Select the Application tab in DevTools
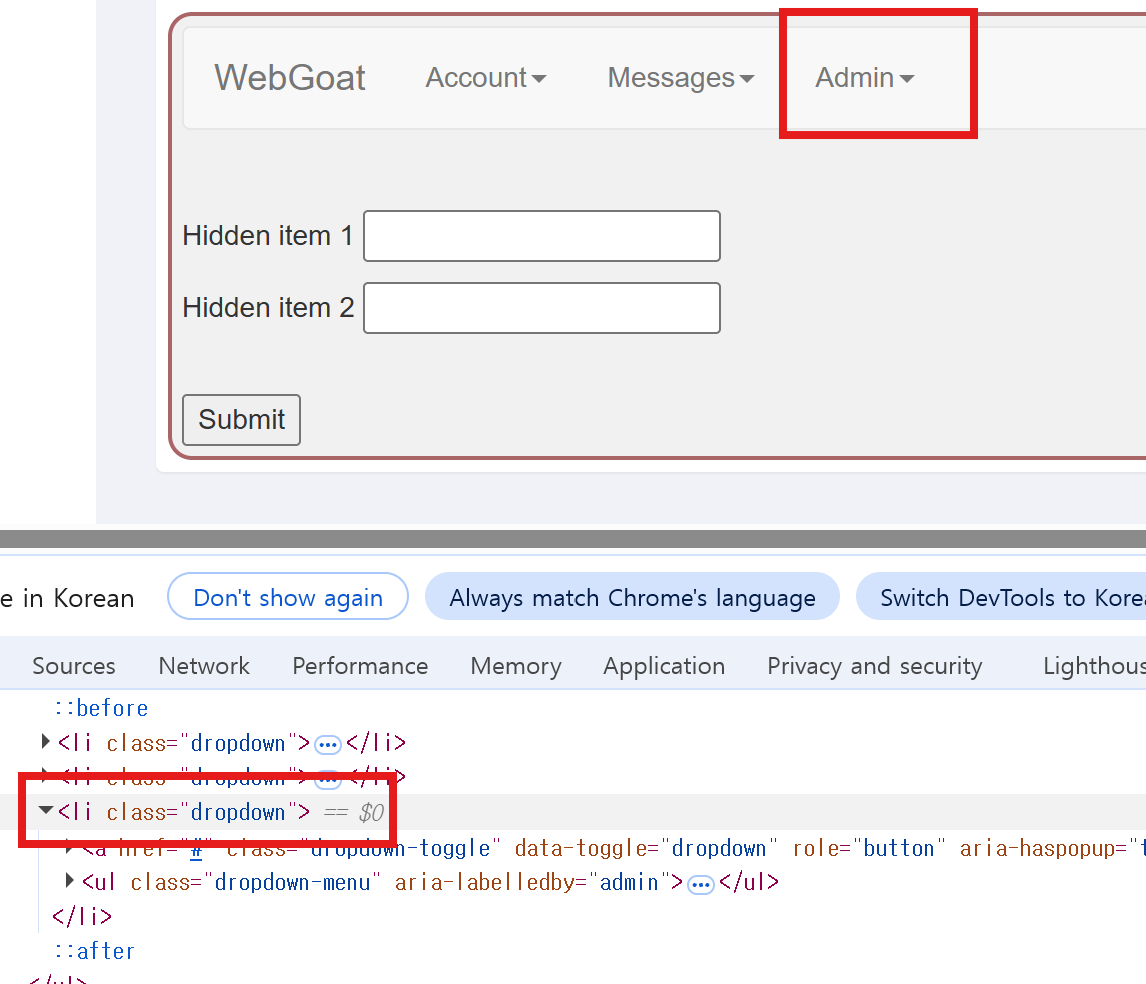Viewport: 1146px width, 984px height. point(664,665)
